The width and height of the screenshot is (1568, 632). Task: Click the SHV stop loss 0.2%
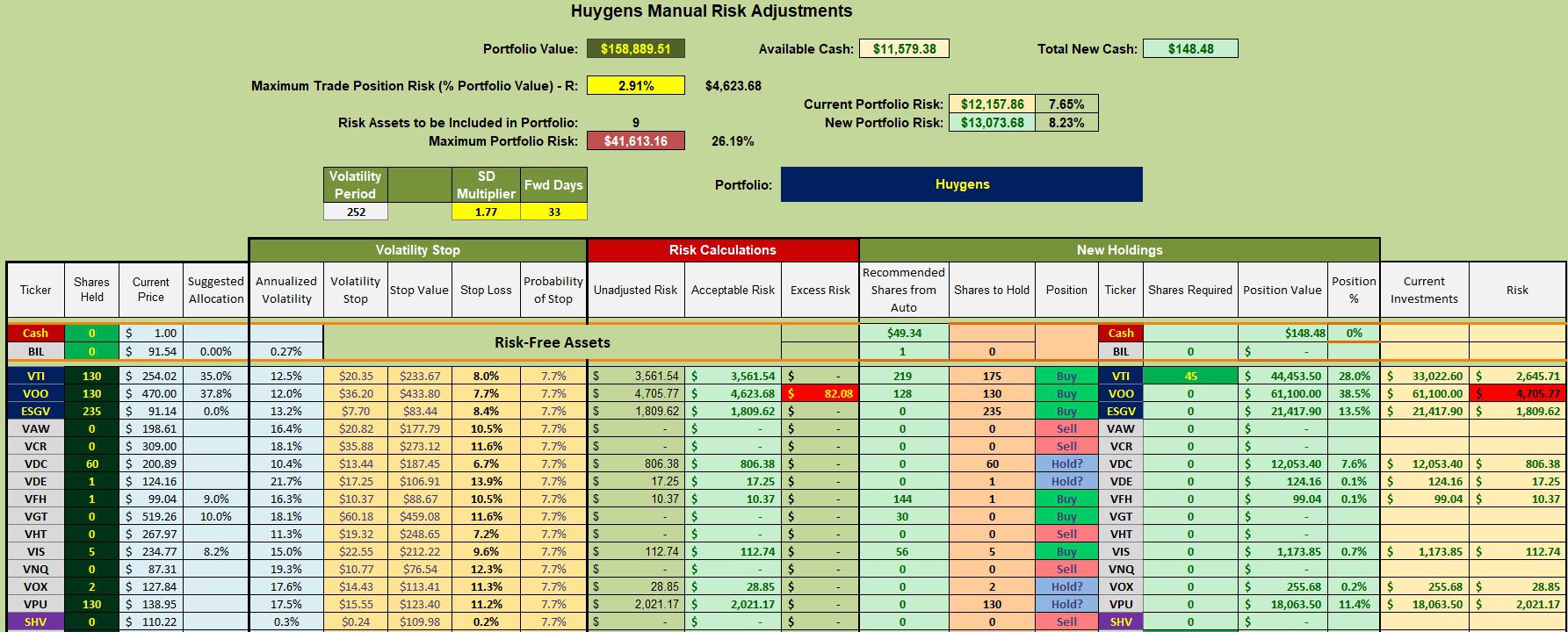tap(486, 621)
